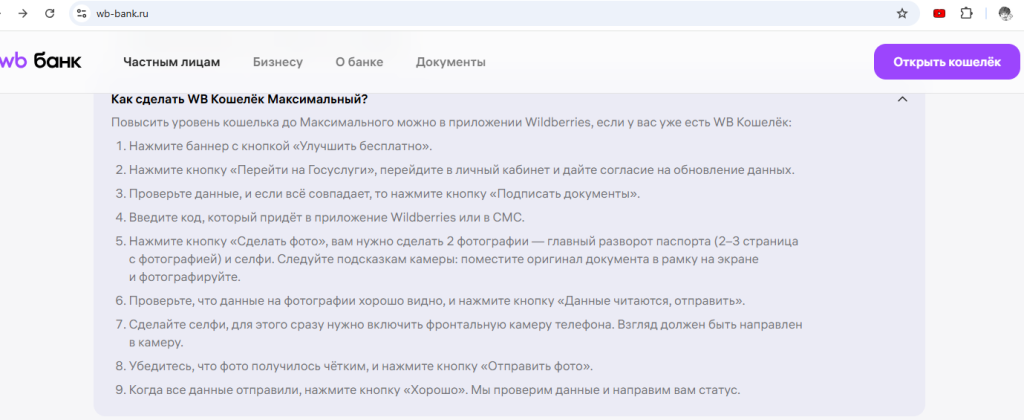Open site information icon in address bar
1024x420 pixels.
pyautogui.click(x=82, y=13)
